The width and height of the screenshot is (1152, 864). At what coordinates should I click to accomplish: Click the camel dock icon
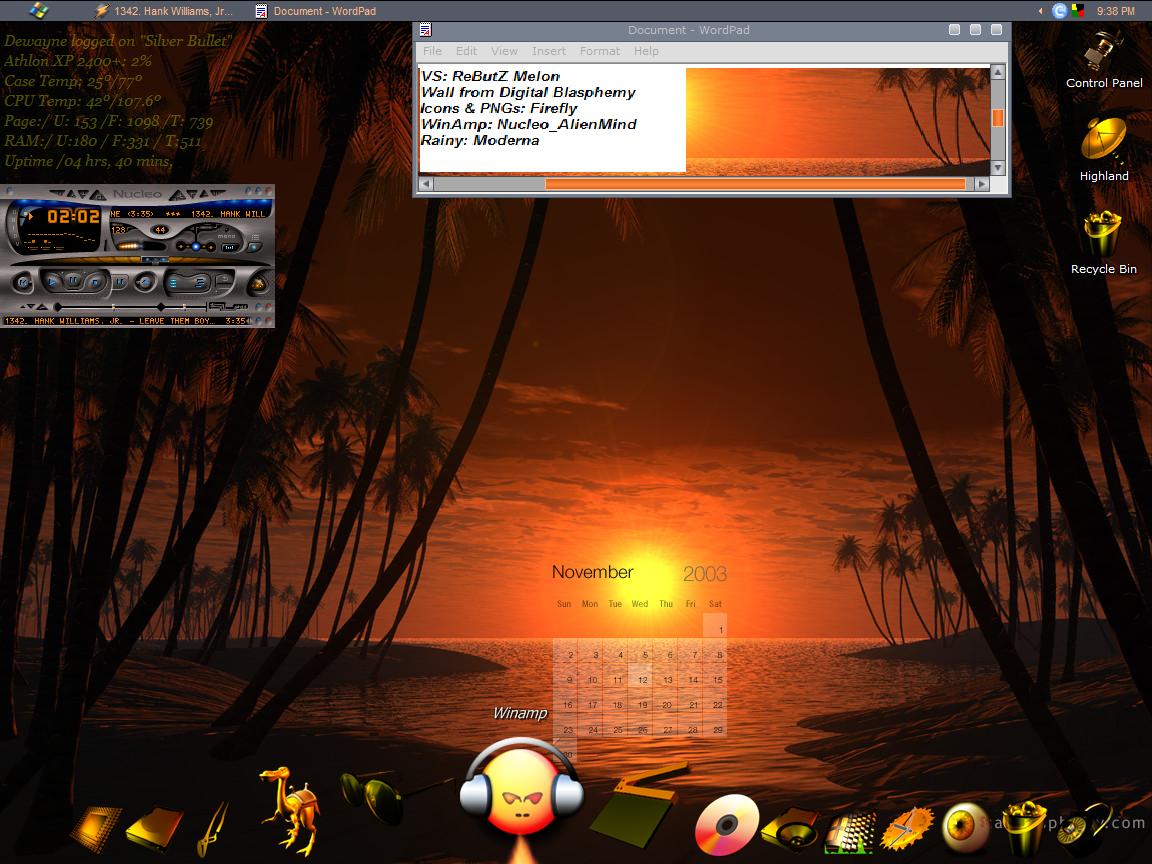pyautogui.click(x=289, y=810)
